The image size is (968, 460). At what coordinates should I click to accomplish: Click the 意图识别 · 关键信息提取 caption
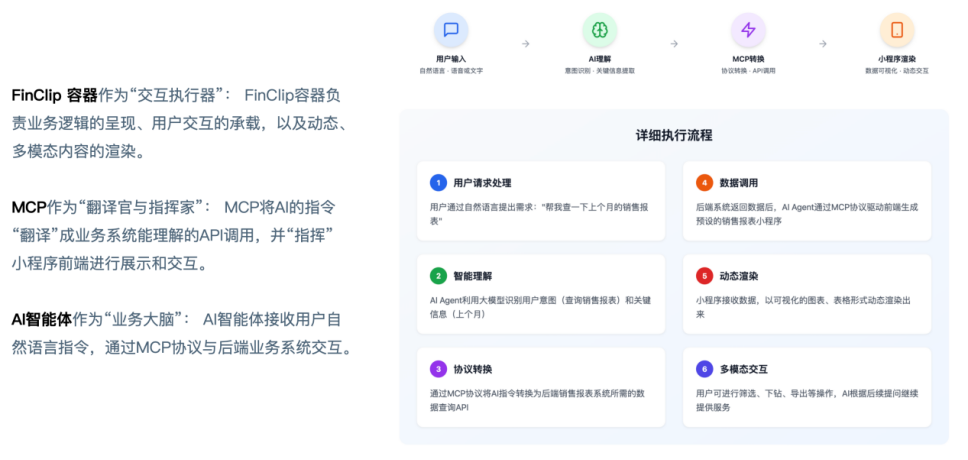[599, 71]
